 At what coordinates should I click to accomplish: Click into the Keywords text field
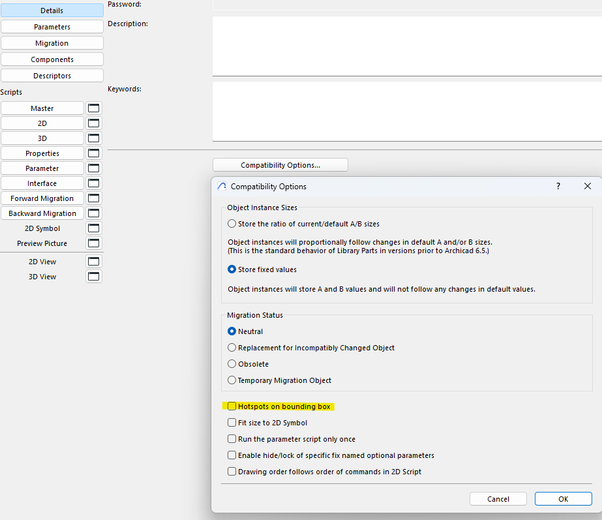(x=407, y=111)
